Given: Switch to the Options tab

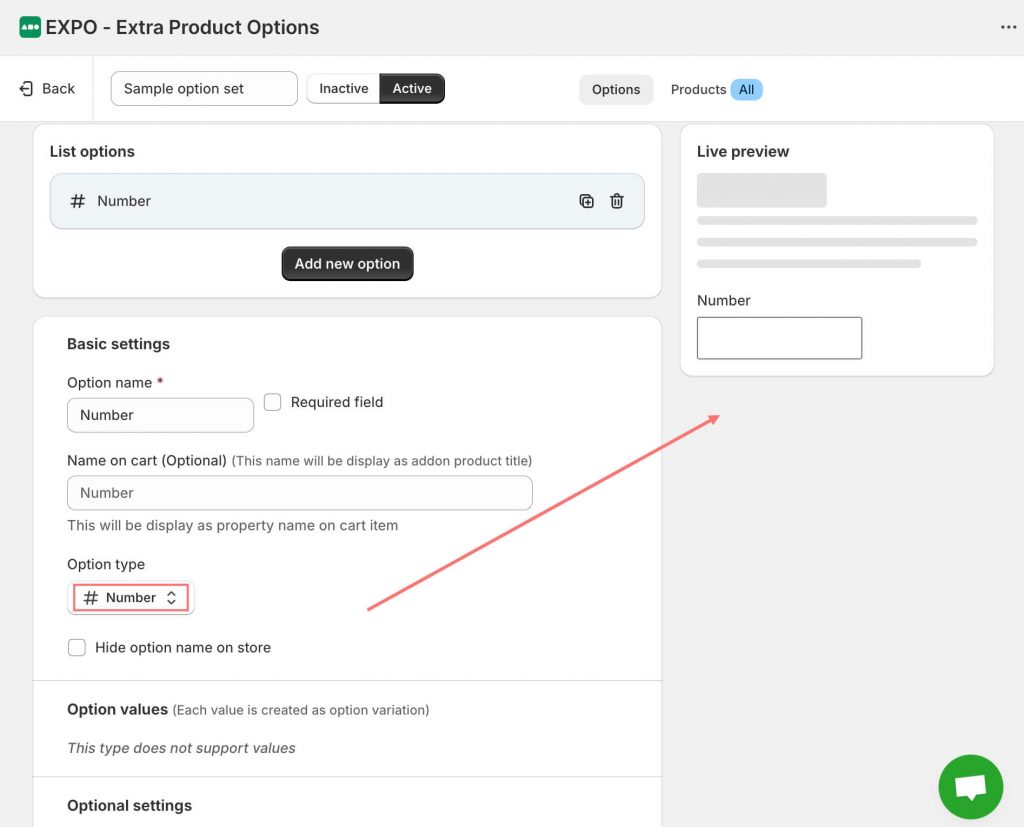Looking at the screenshot, I should coord(616,90).
